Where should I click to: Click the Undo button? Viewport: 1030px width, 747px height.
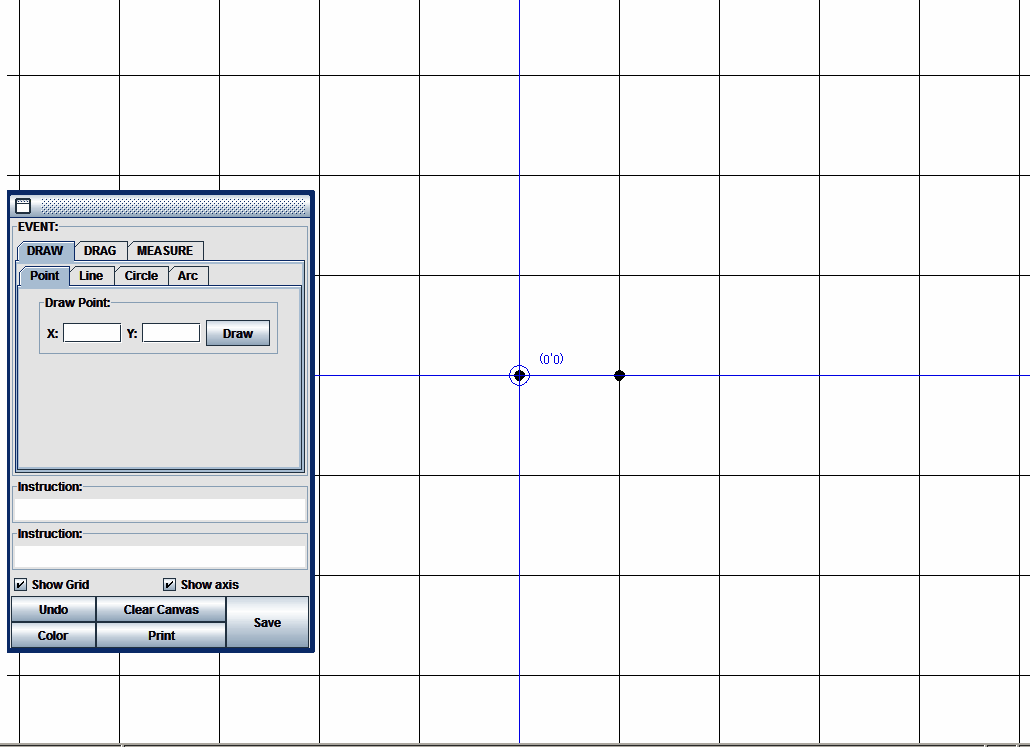click(x=53, y=610)
